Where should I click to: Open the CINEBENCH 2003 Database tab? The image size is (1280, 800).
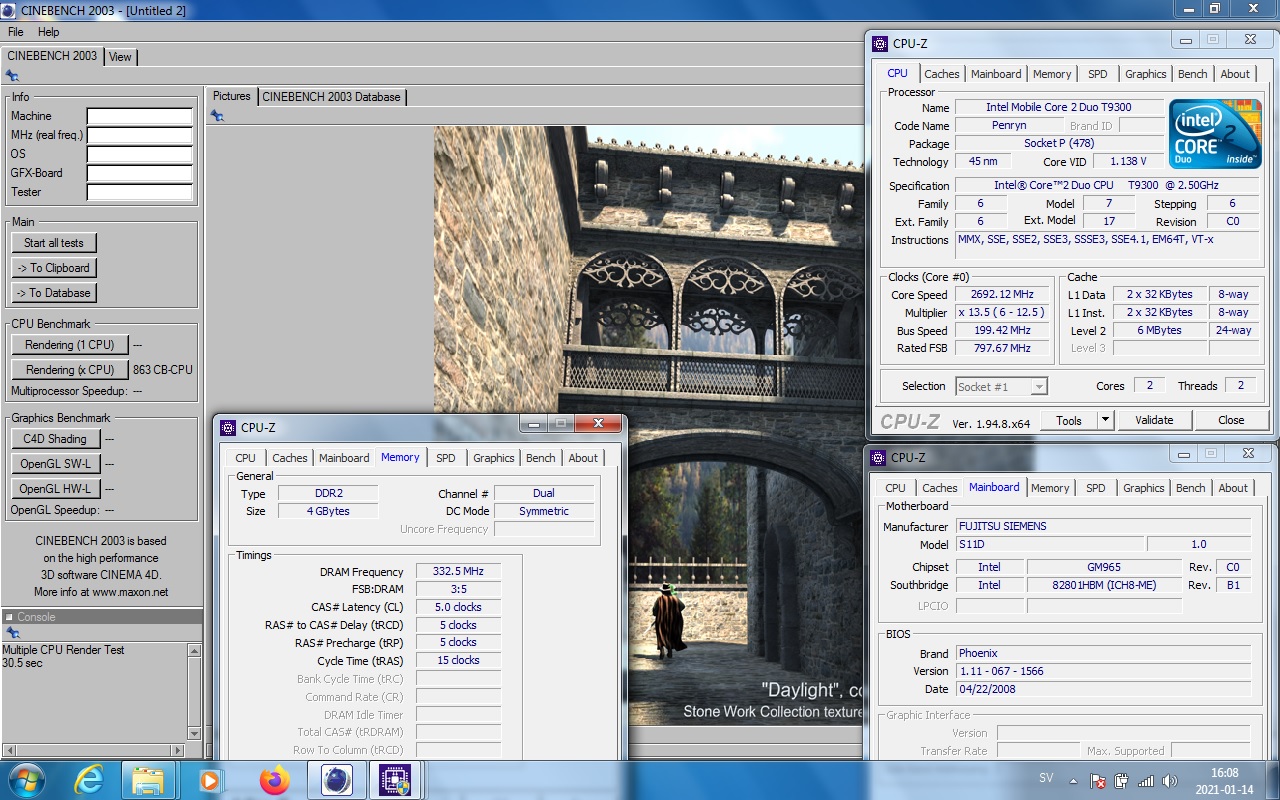332,97
